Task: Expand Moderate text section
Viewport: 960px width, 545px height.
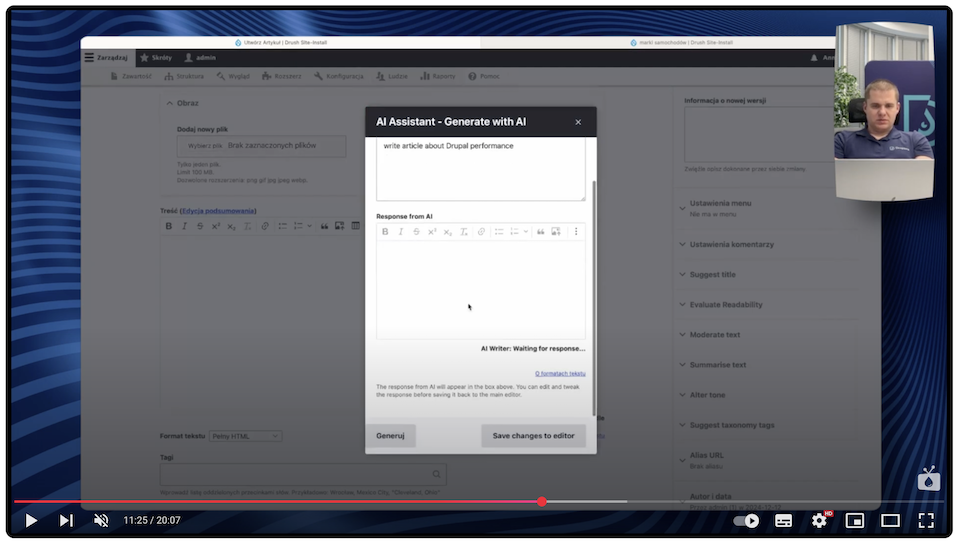Action: (714, 335)
